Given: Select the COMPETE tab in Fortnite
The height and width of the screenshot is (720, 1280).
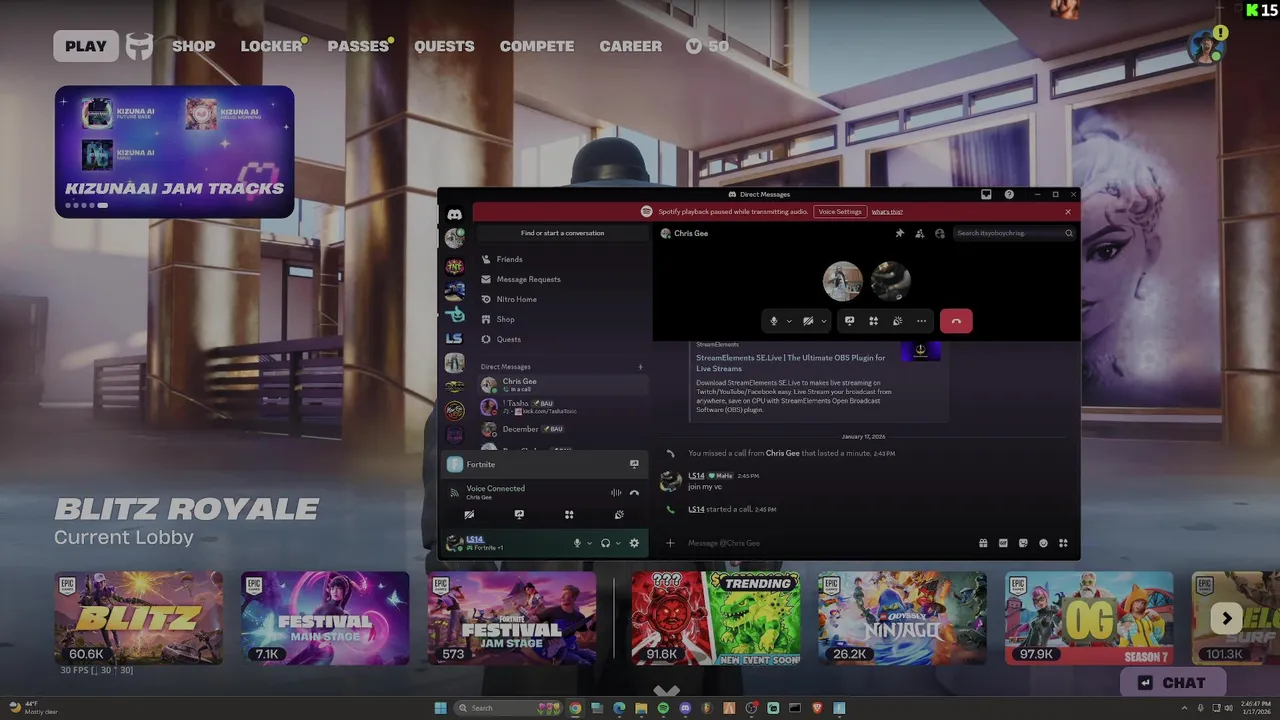Looking at the screenshot, I should (537, 46).
